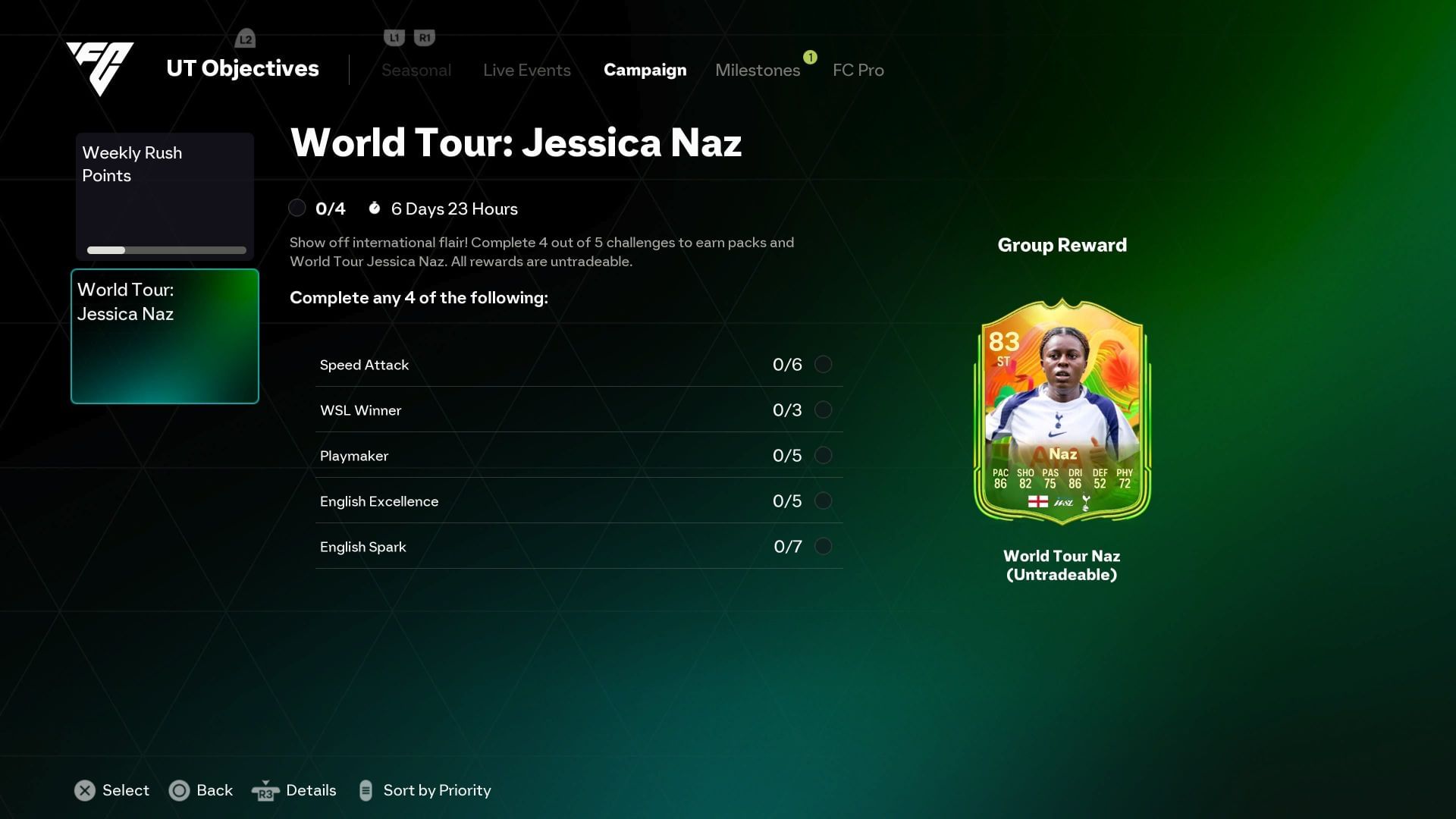Toggle the Speed Attack completion circle

point(823,364)
